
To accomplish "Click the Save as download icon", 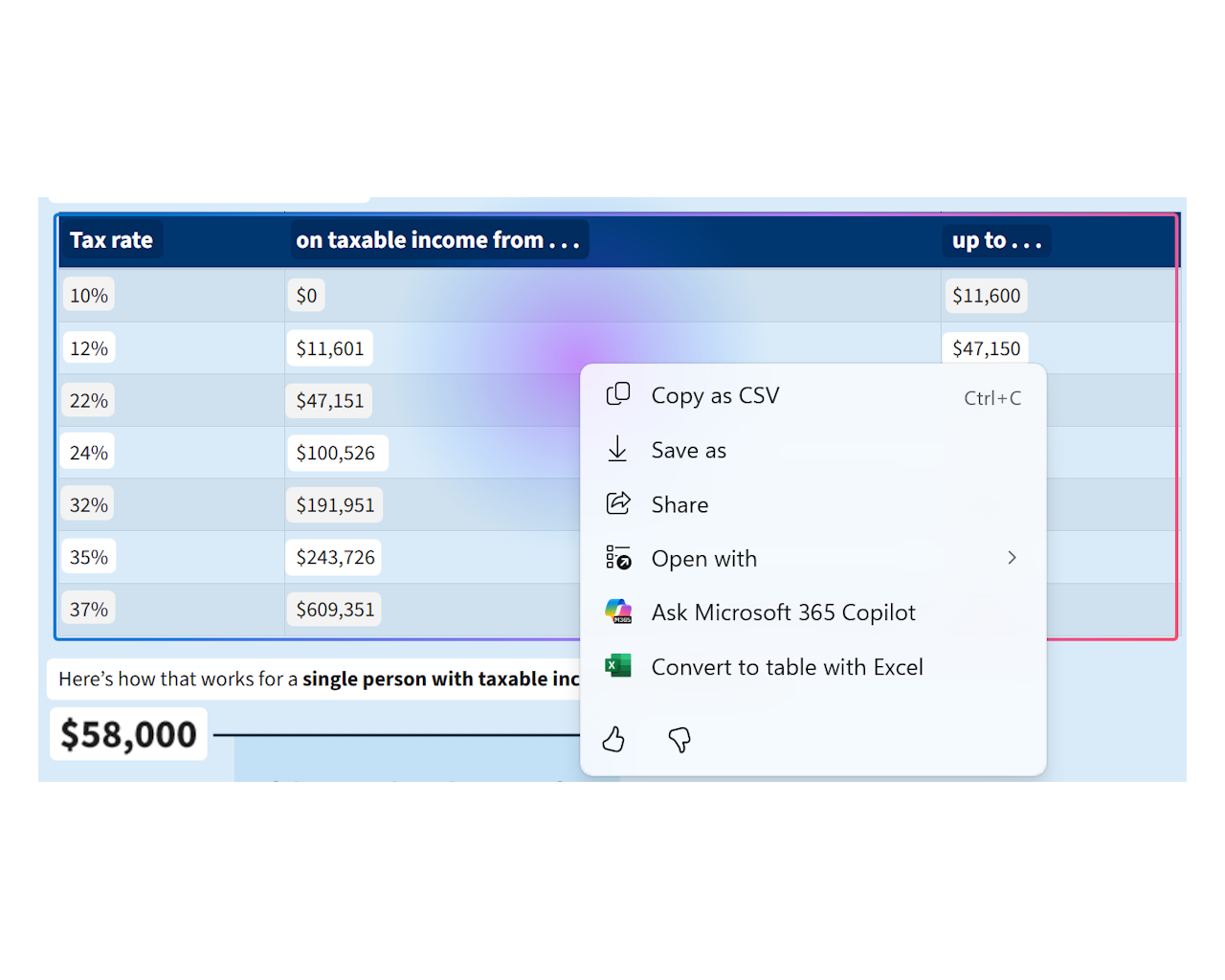I will (618, 449).
